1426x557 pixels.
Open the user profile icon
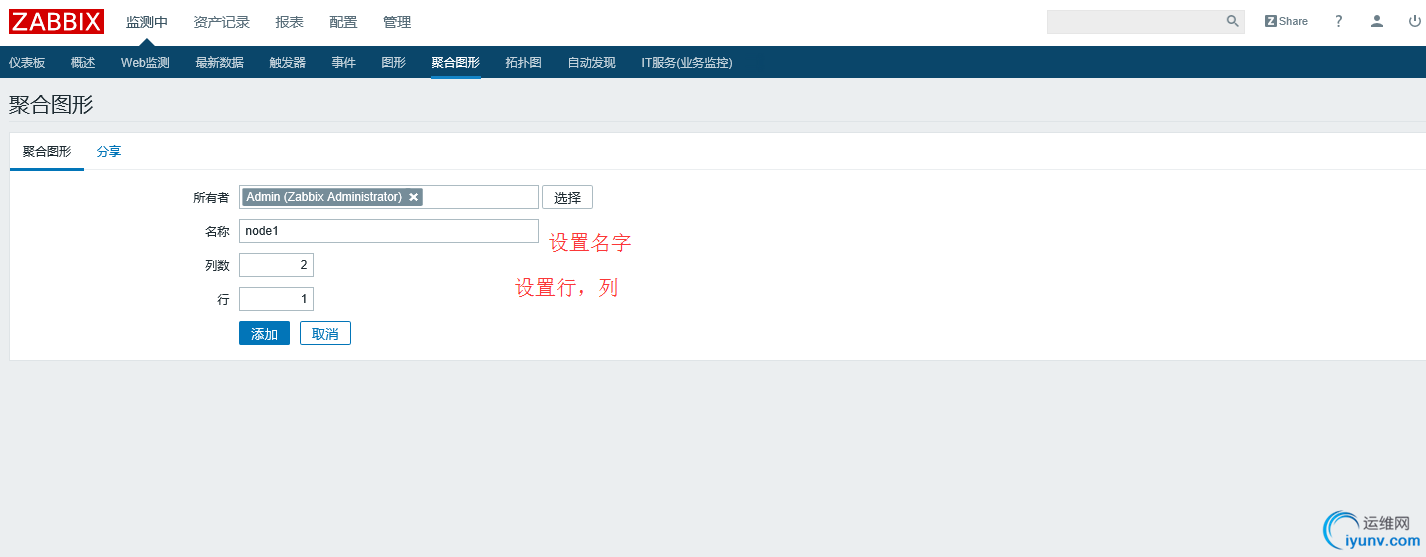[x=1377, y=21]
